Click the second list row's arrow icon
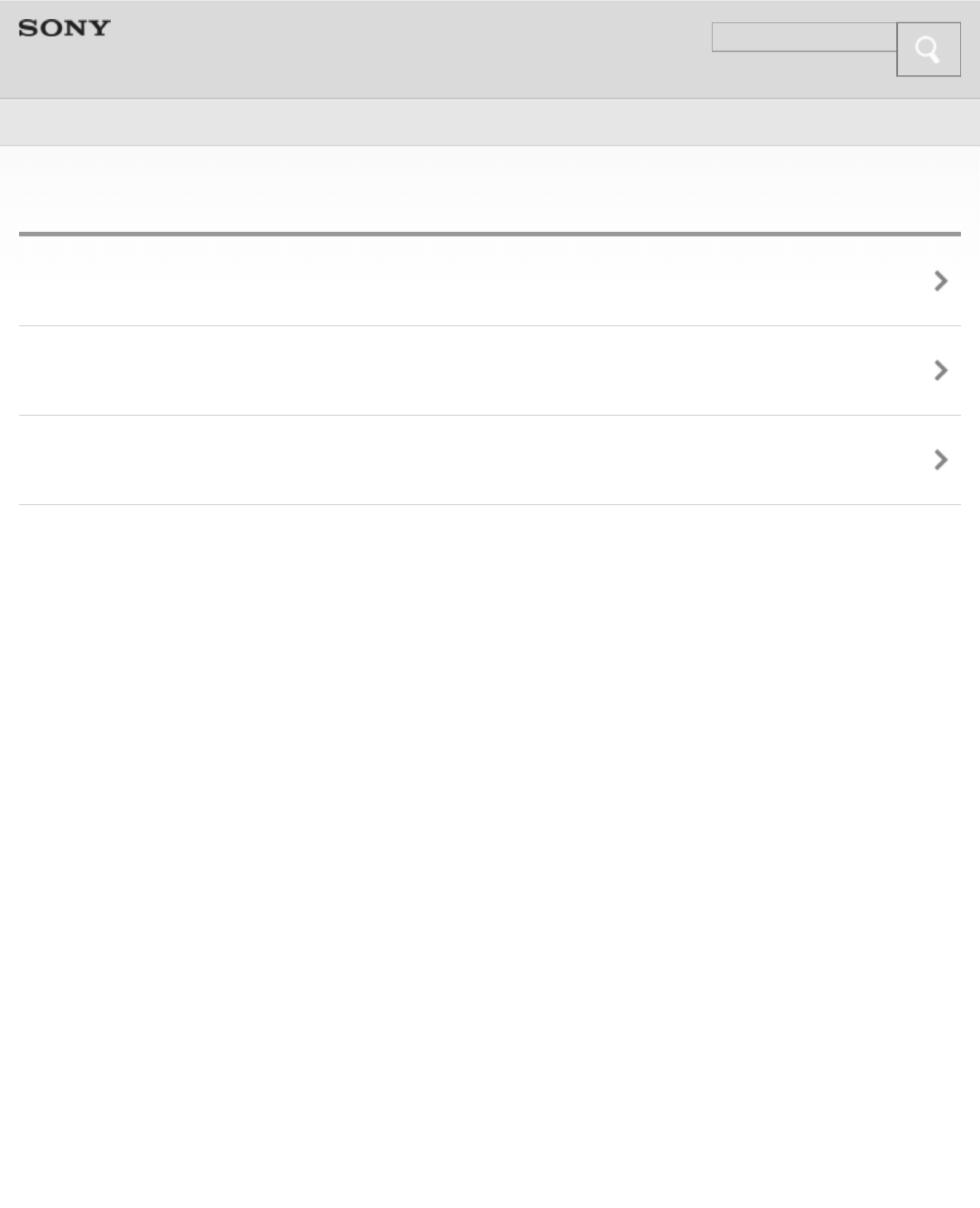Screen dimensions: 980x1208 [940, 371]
